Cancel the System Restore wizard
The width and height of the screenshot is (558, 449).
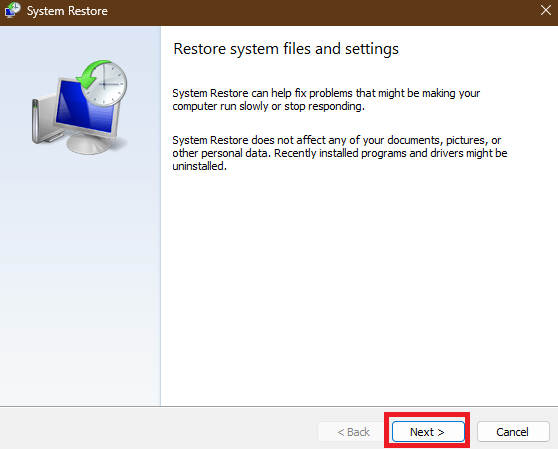tap(513, 432)
